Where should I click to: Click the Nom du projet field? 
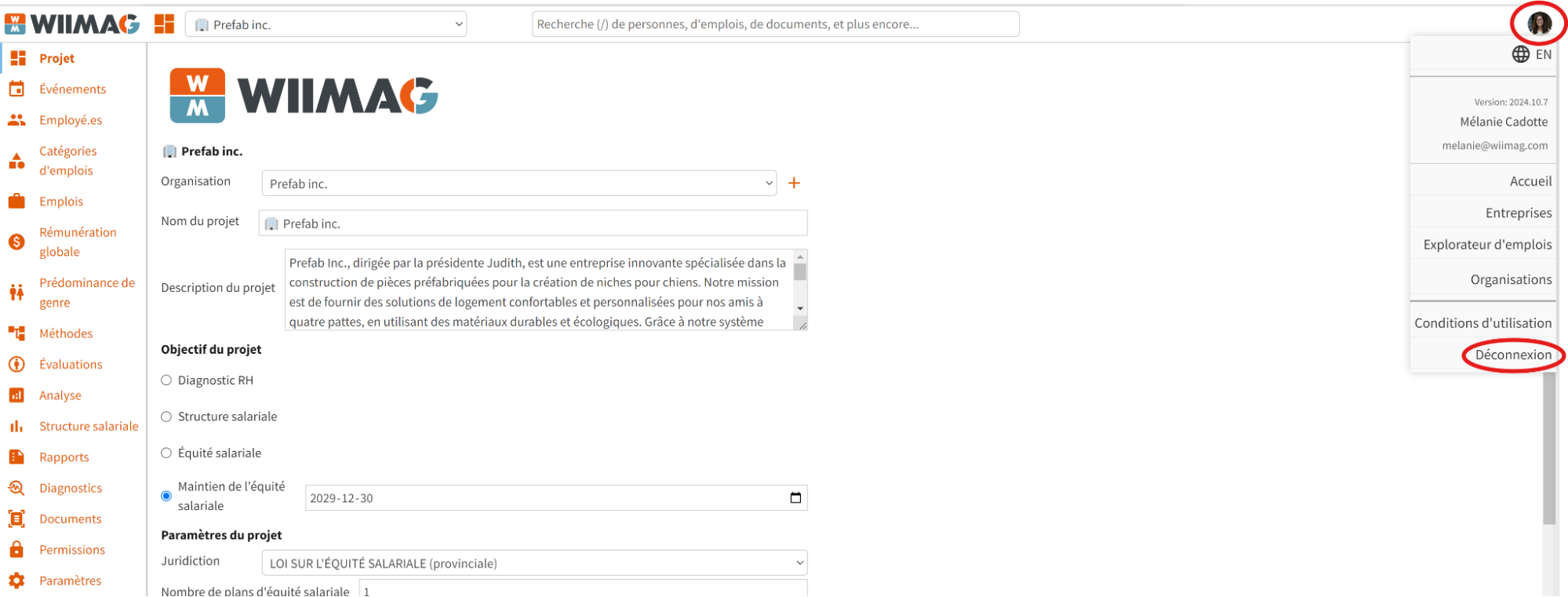pyautogui.click(x=533, y=224)
